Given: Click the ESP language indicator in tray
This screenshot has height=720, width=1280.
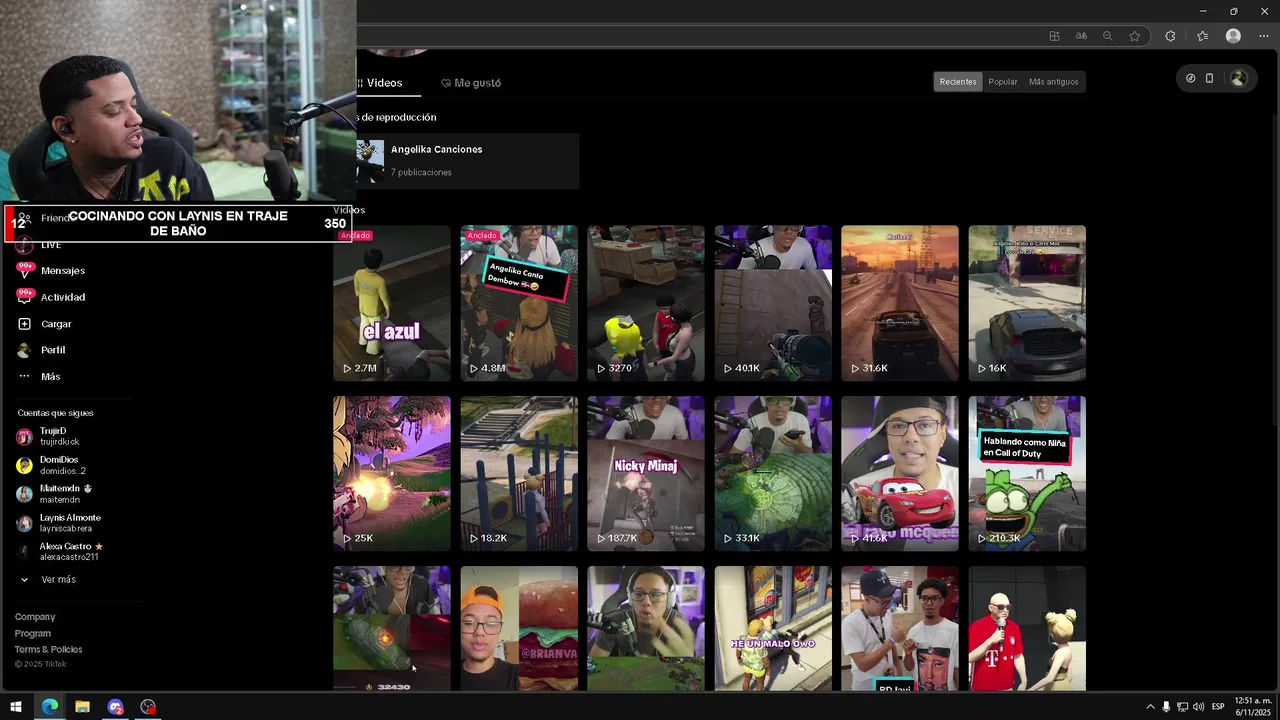Looking at the screenshot, I should (x=1218, y=707).
